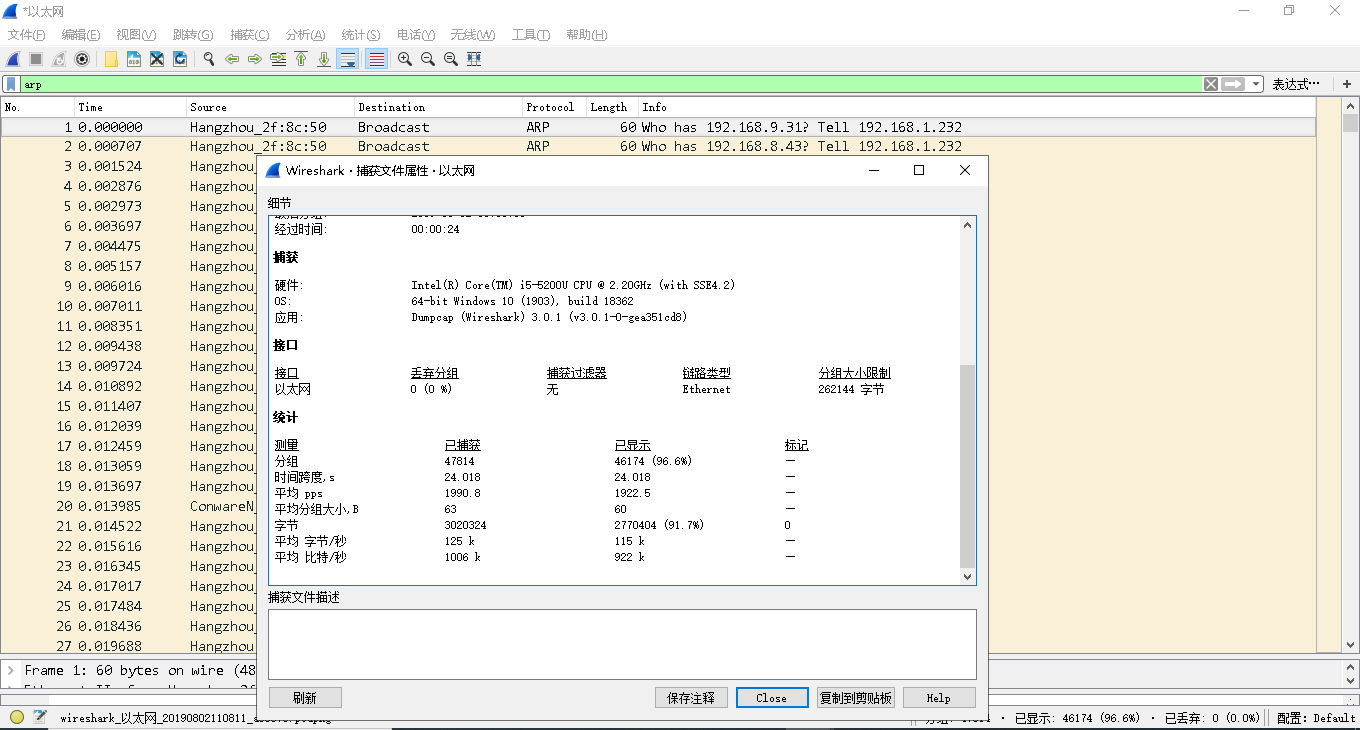This screenshot has height=730, width=1360.
Task: Open the 视图(V) menu
Action: [x=136, y=35]
